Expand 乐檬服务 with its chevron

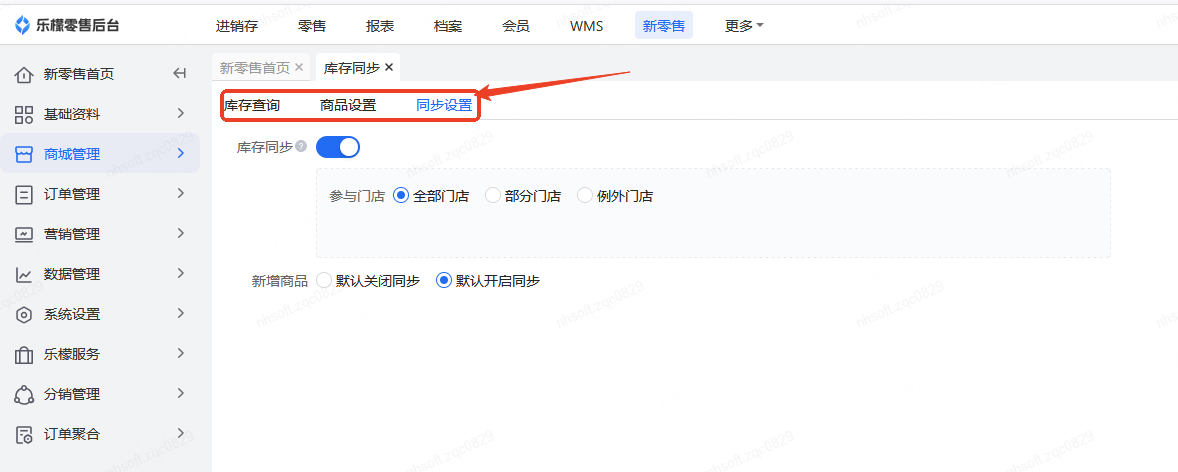click(x=180, y=352)
